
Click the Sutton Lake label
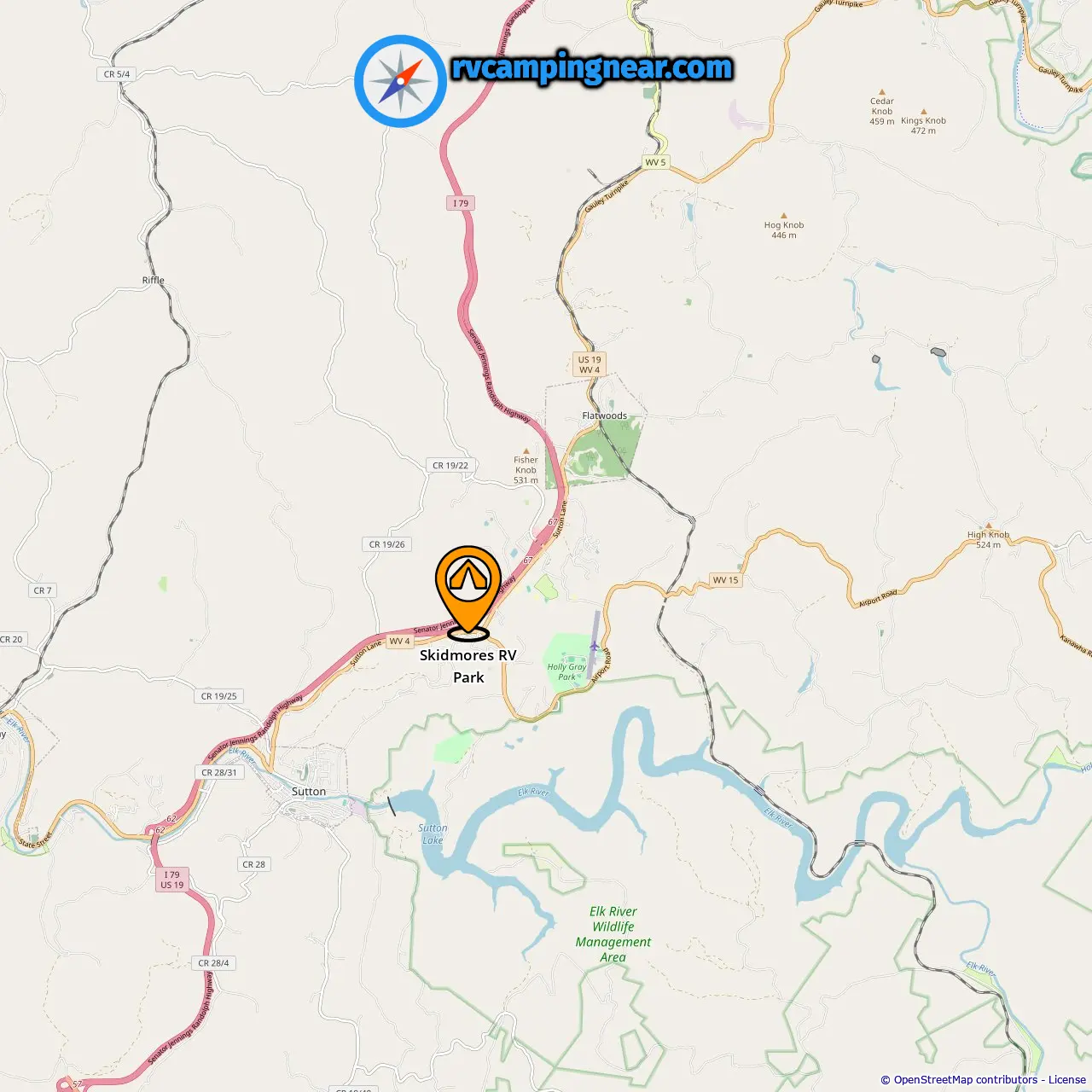[x=433, y=834]
